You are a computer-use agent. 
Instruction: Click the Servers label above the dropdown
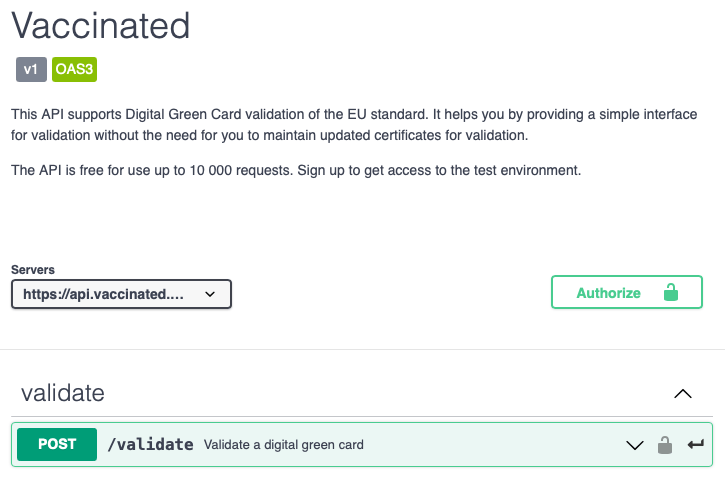pyautogui.click(x=33, y=270)
